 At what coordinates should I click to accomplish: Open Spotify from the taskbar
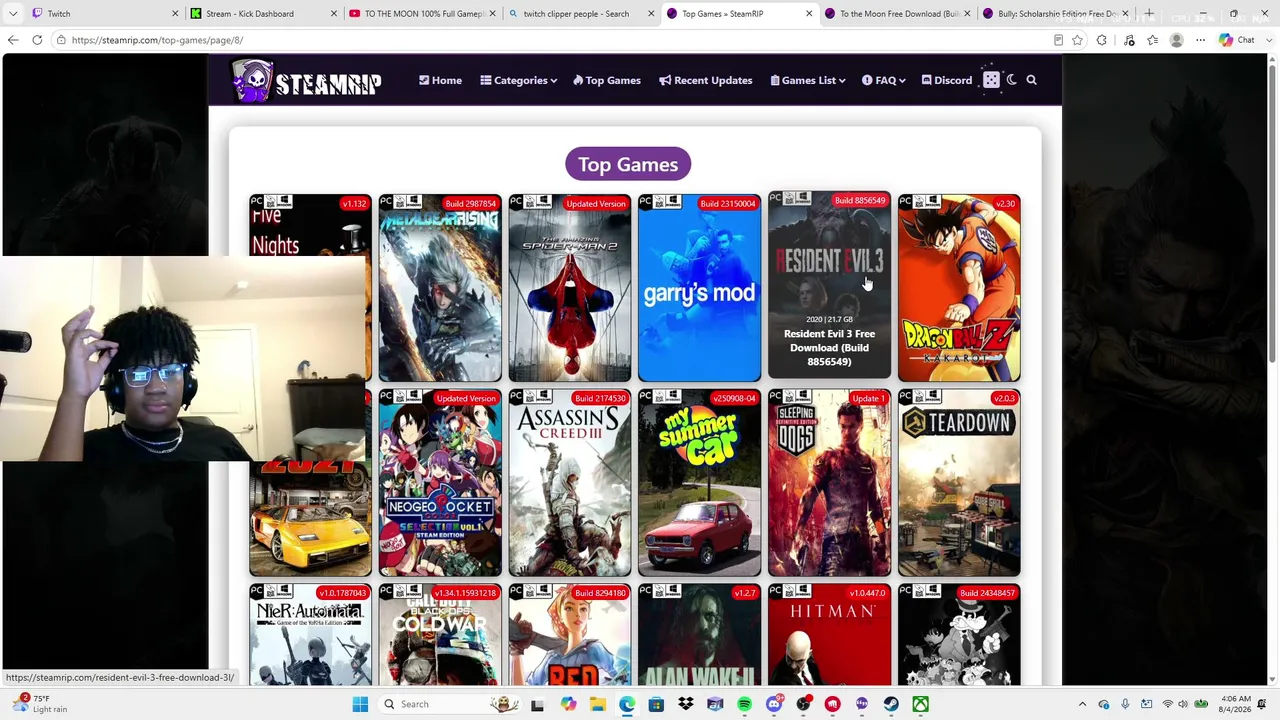coord(744,704)
